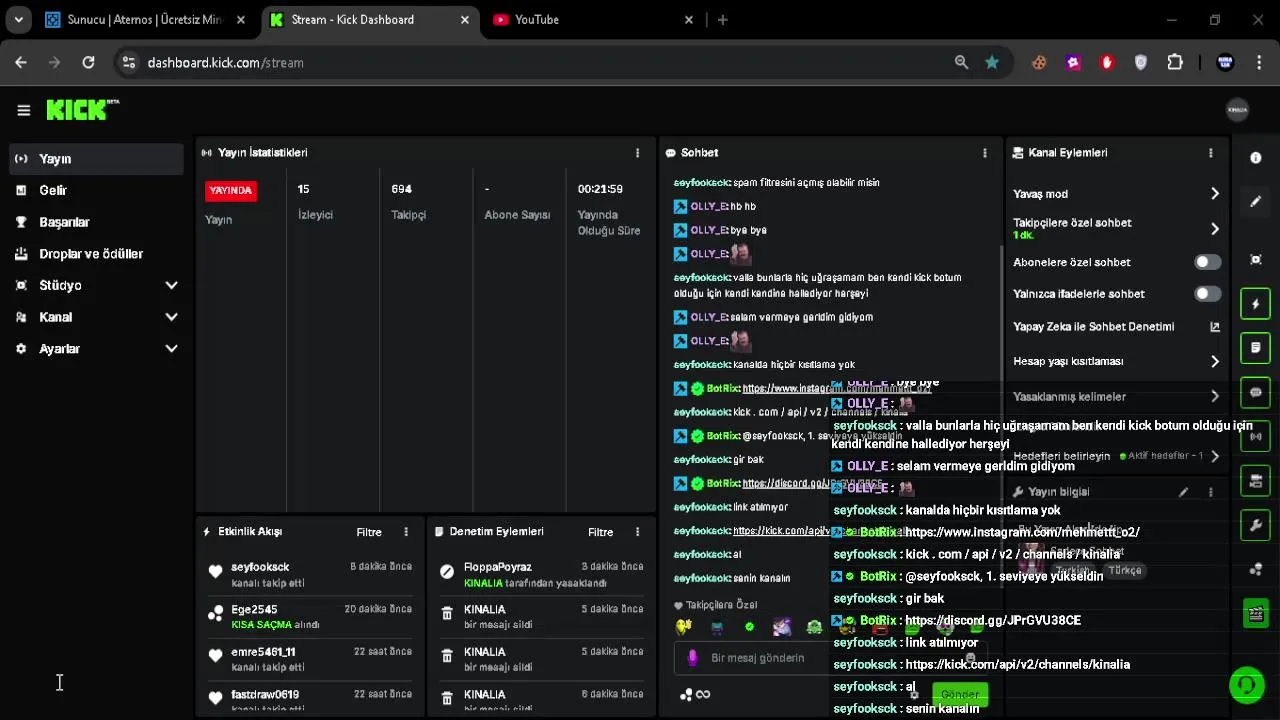Image resolution: width=1280 pixels, height=720 pixels.
Task: Click the heart icon beside seyfooksck follow event
Action: tap(215, 572)
